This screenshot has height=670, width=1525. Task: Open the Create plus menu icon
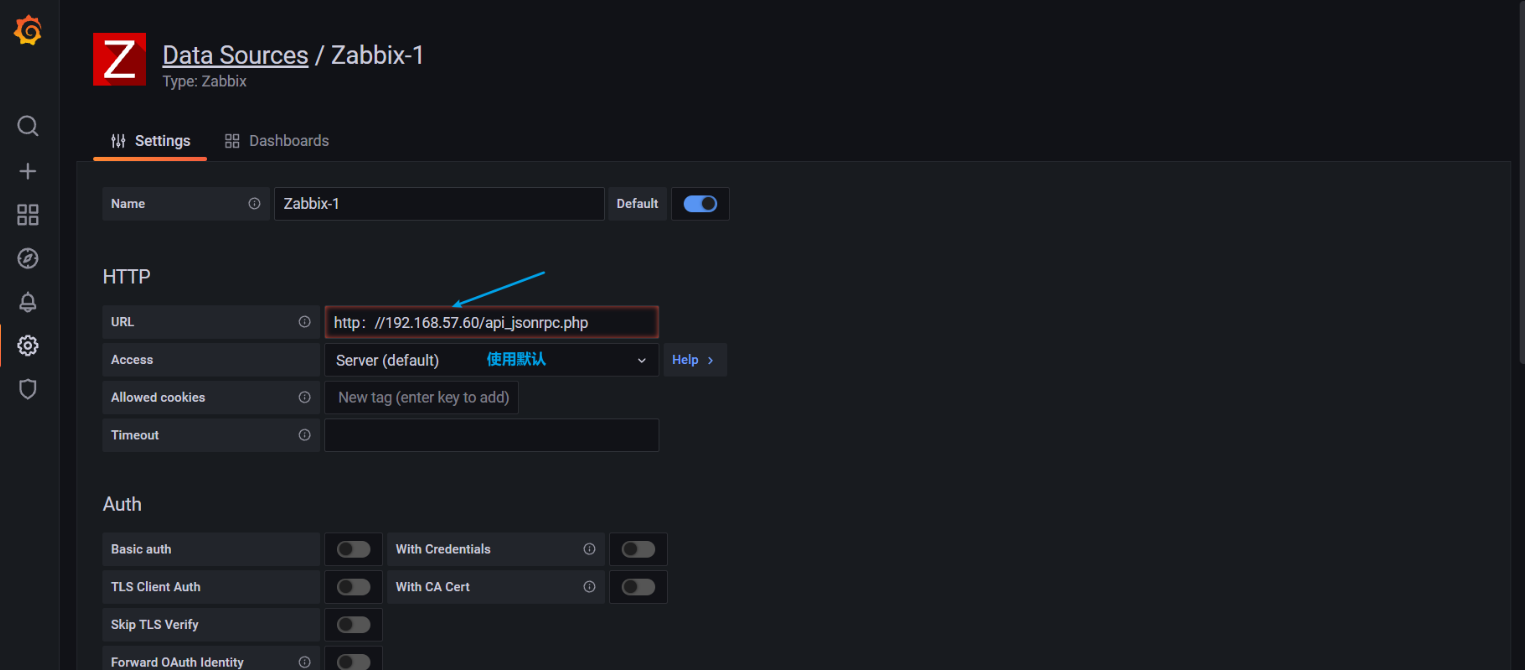coord(28,171)
